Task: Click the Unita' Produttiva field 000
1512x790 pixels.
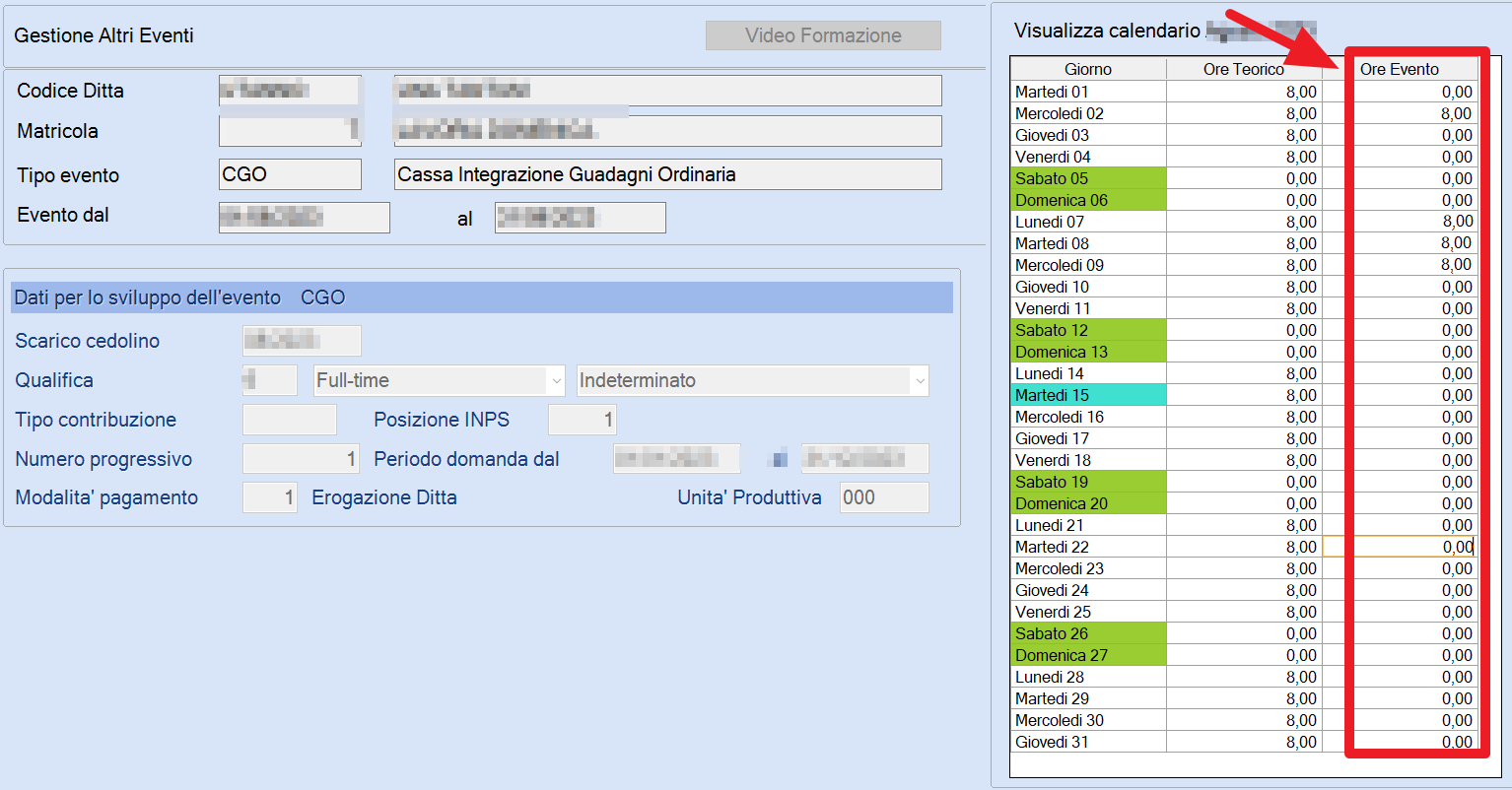Action: point(884,497)
